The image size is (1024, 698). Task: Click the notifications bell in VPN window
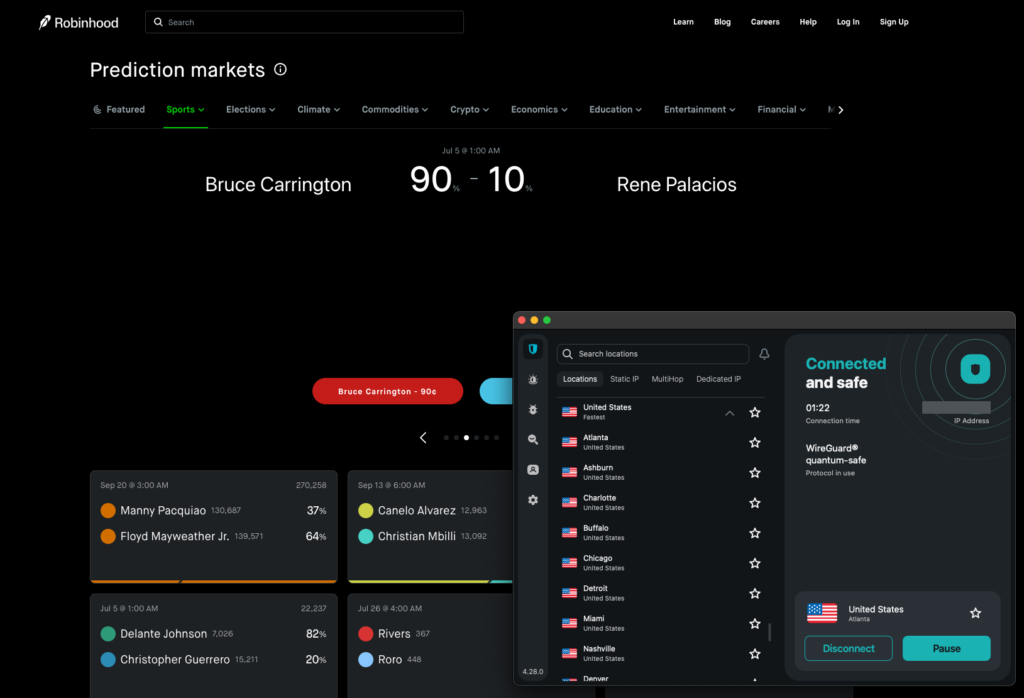click(764, 354)
